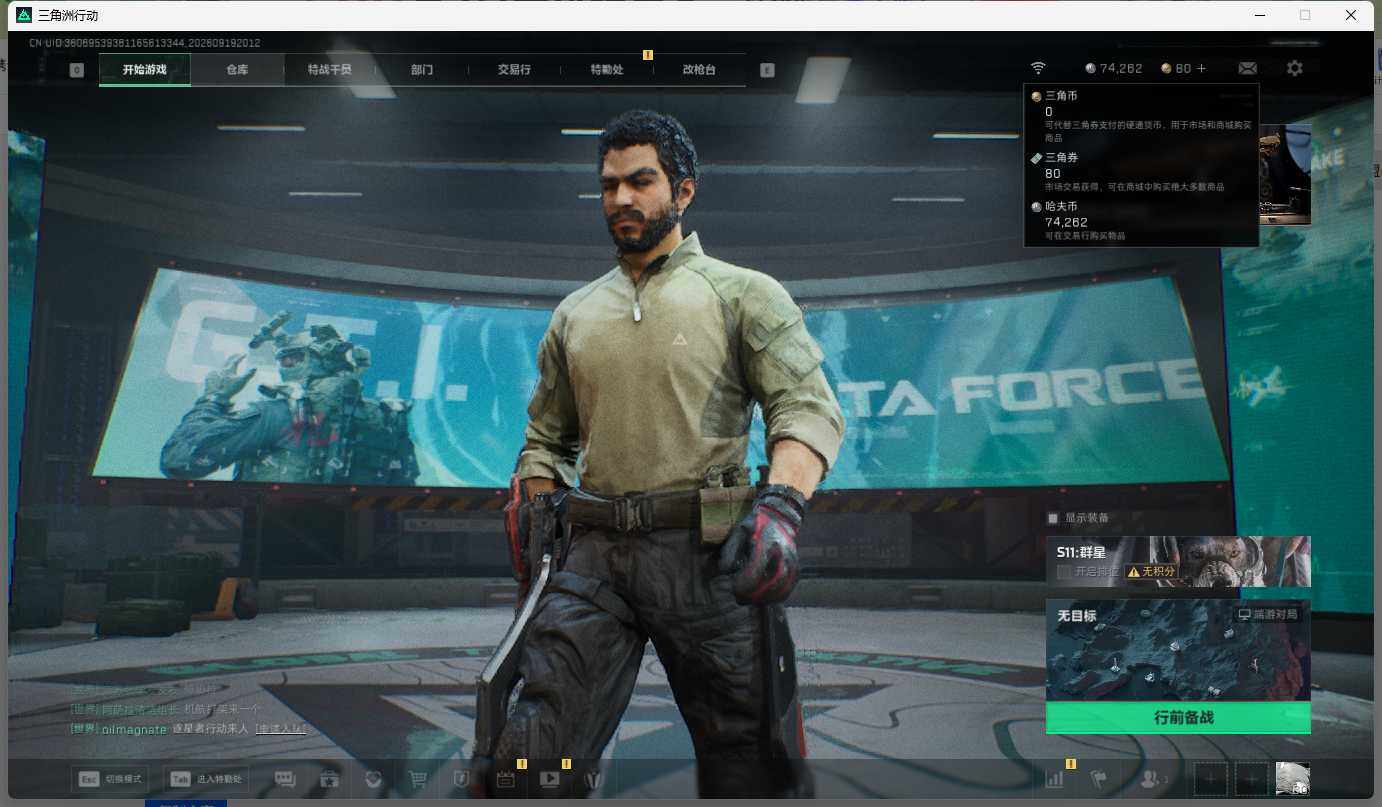Click the Tab 进入特勤处 button
Image resolution: width=1382 pixels, height=807 pixels.
pyautogui.click(x=209, y=779)
